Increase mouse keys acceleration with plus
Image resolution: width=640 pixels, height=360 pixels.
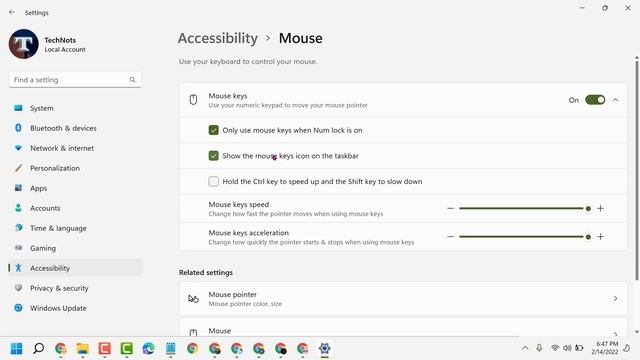click(600, 237)
